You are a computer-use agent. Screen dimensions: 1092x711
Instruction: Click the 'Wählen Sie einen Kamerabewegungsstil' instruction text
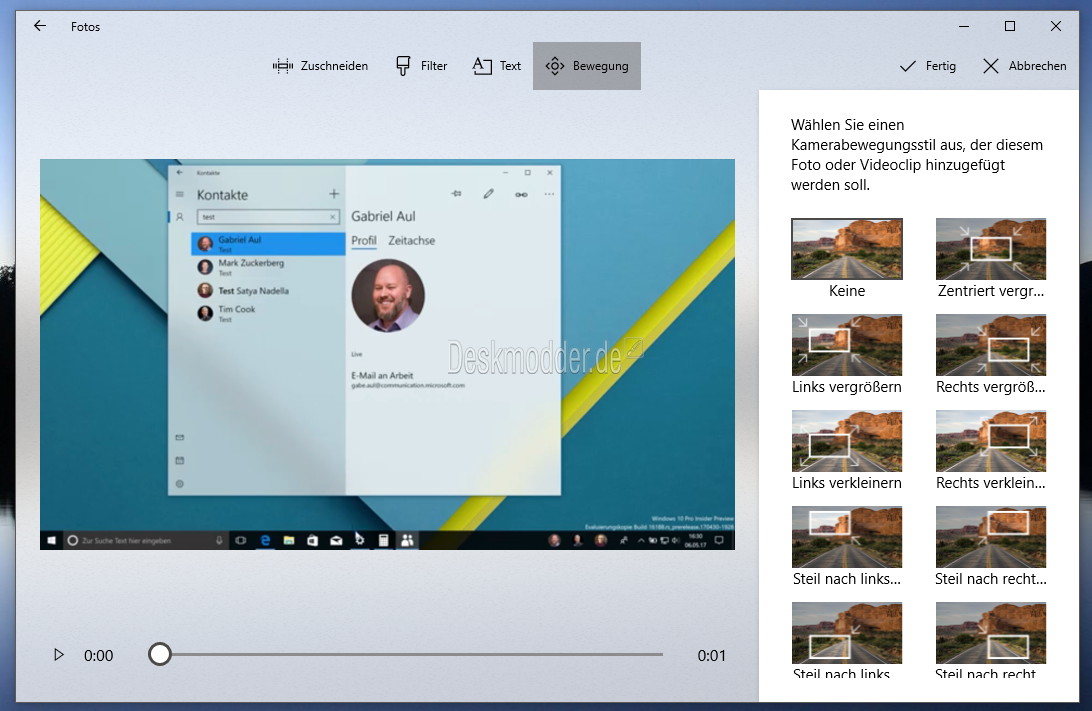pos(916,155)
